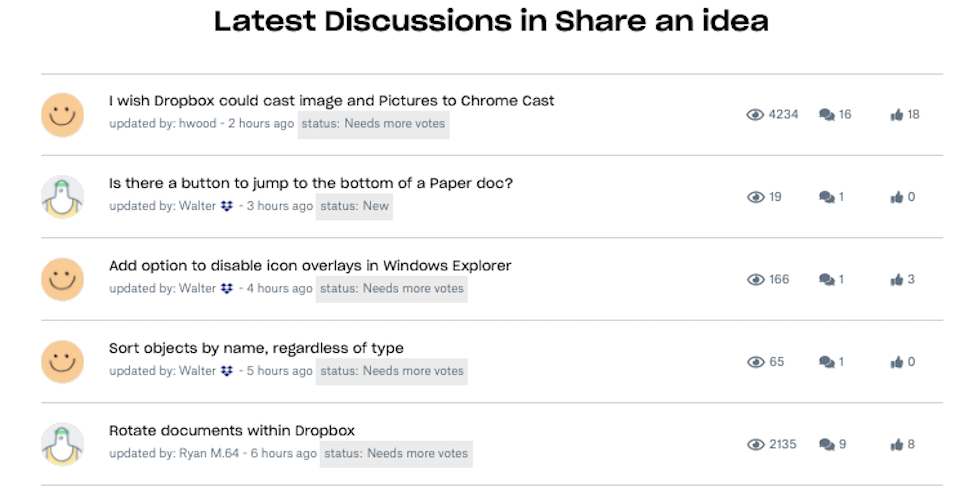Click thumbs-up icon on Sort objects discussion
The height and width of the screenshot is (500, 960).
[x=897, y=362]
